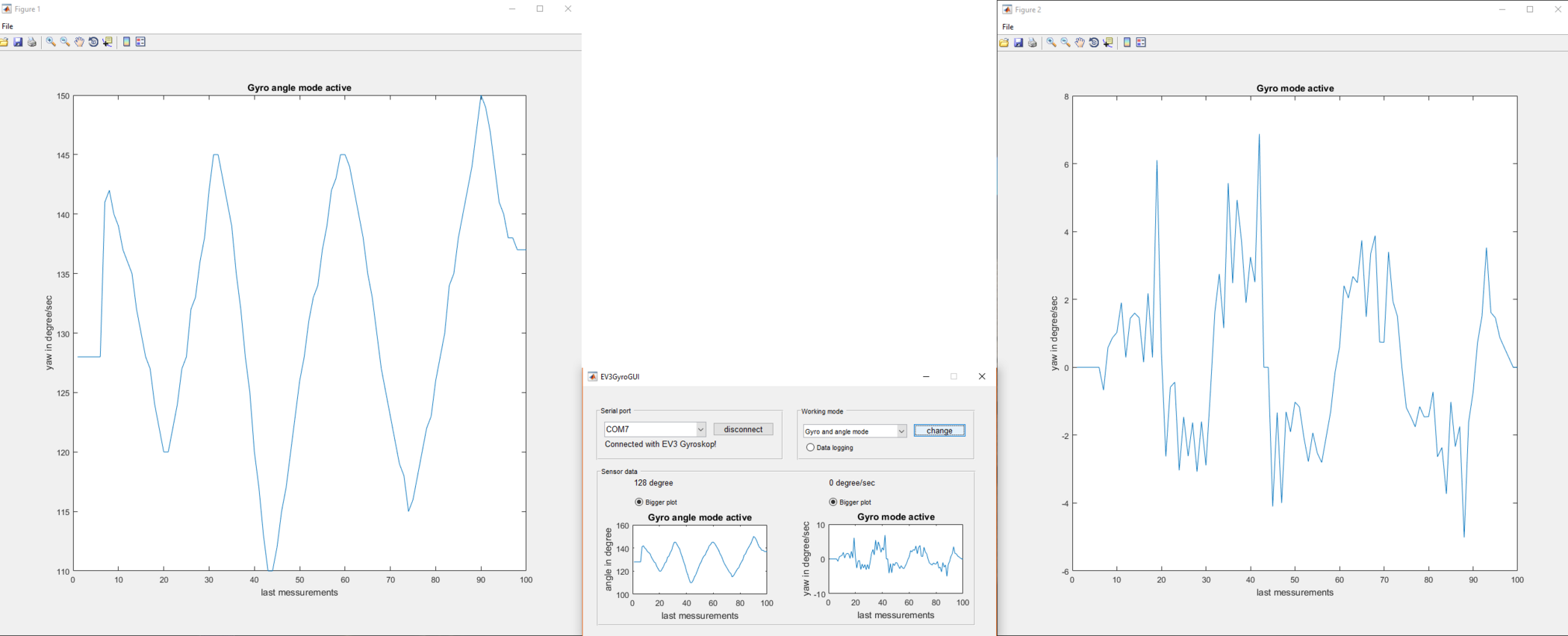Viewport: 1568px width, 636px height.
Task: Expand the Gyro and angle mode dropdown
Action: click(901, 431)
